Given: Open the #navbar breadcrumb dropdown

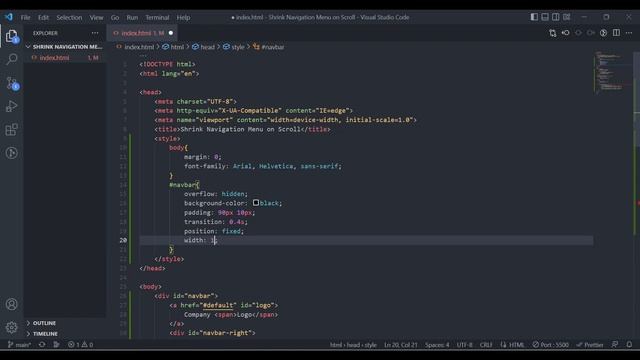Looking at the screenshot, I should tap(269, 47).
